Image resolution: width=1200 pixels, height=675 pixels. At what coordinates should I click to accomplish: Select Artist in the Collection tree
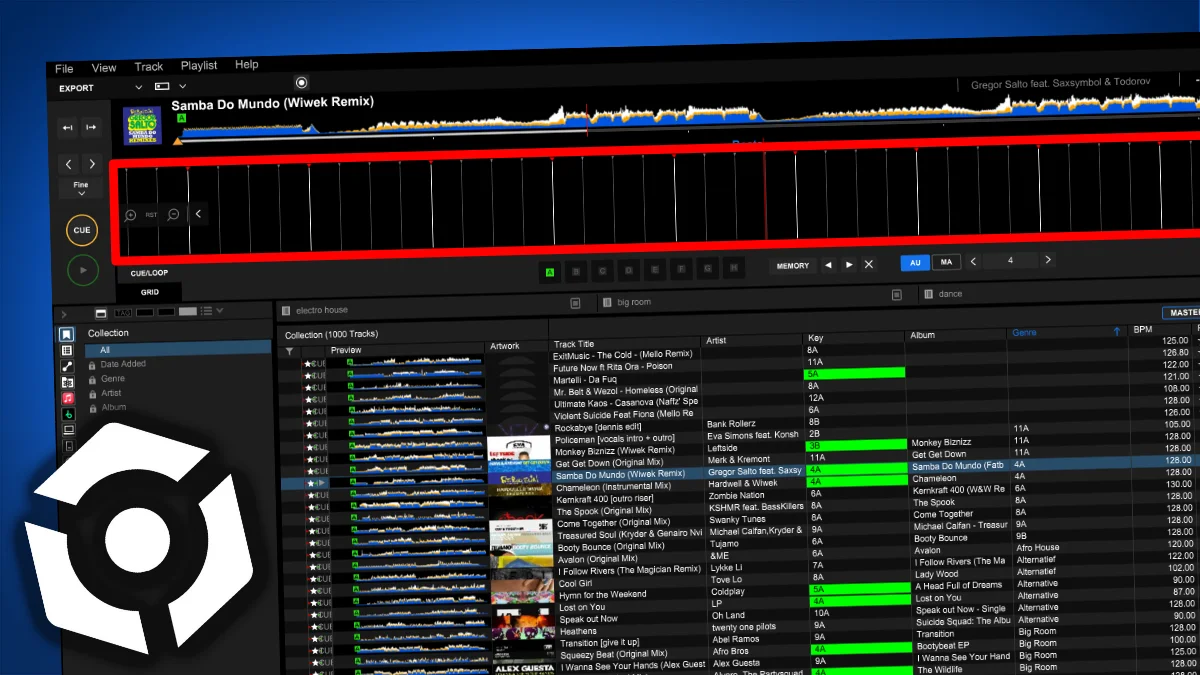coord(111,394)
